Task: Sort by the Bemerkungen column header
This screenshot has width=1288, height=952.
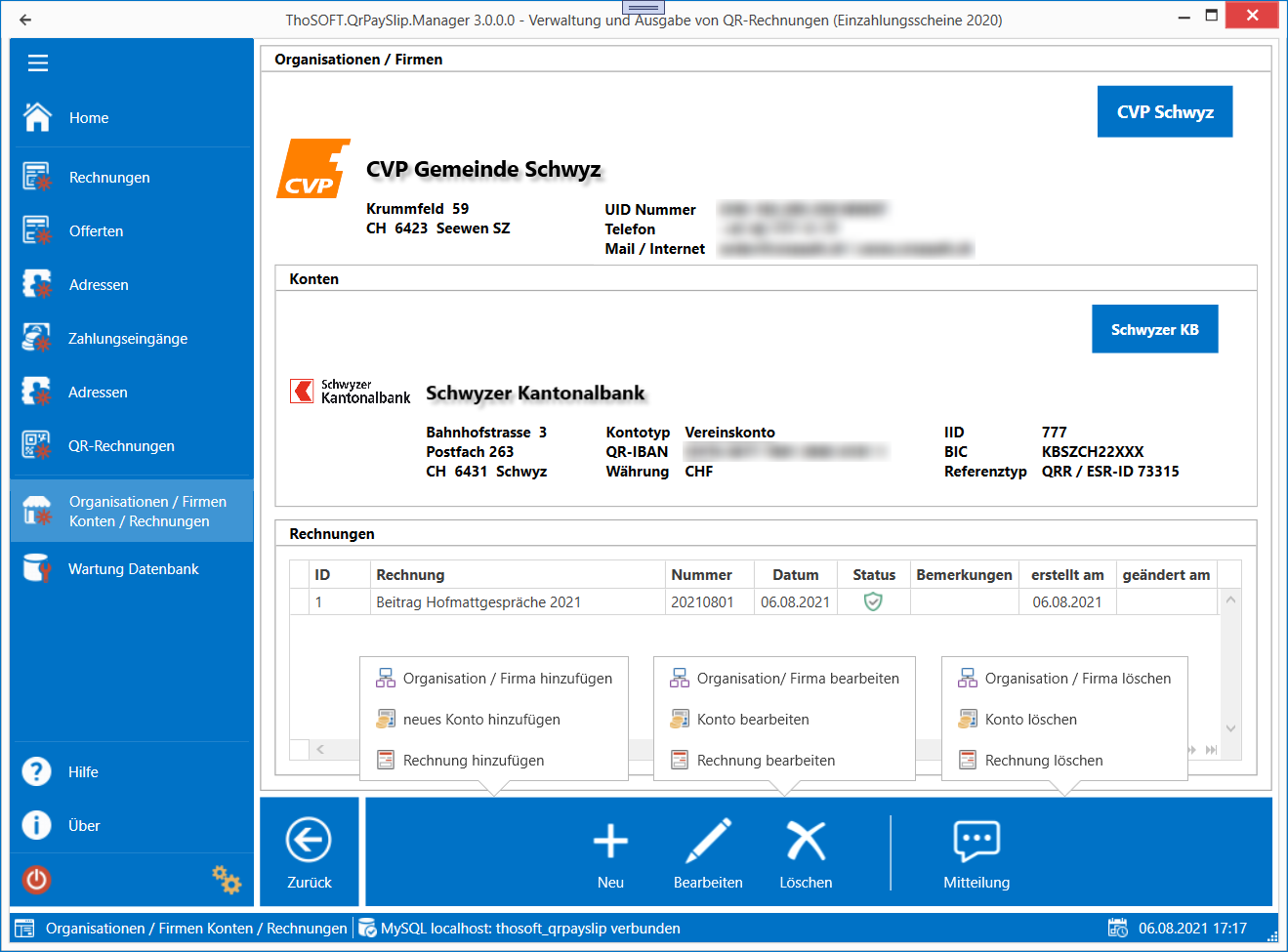Action: [965, 575]
